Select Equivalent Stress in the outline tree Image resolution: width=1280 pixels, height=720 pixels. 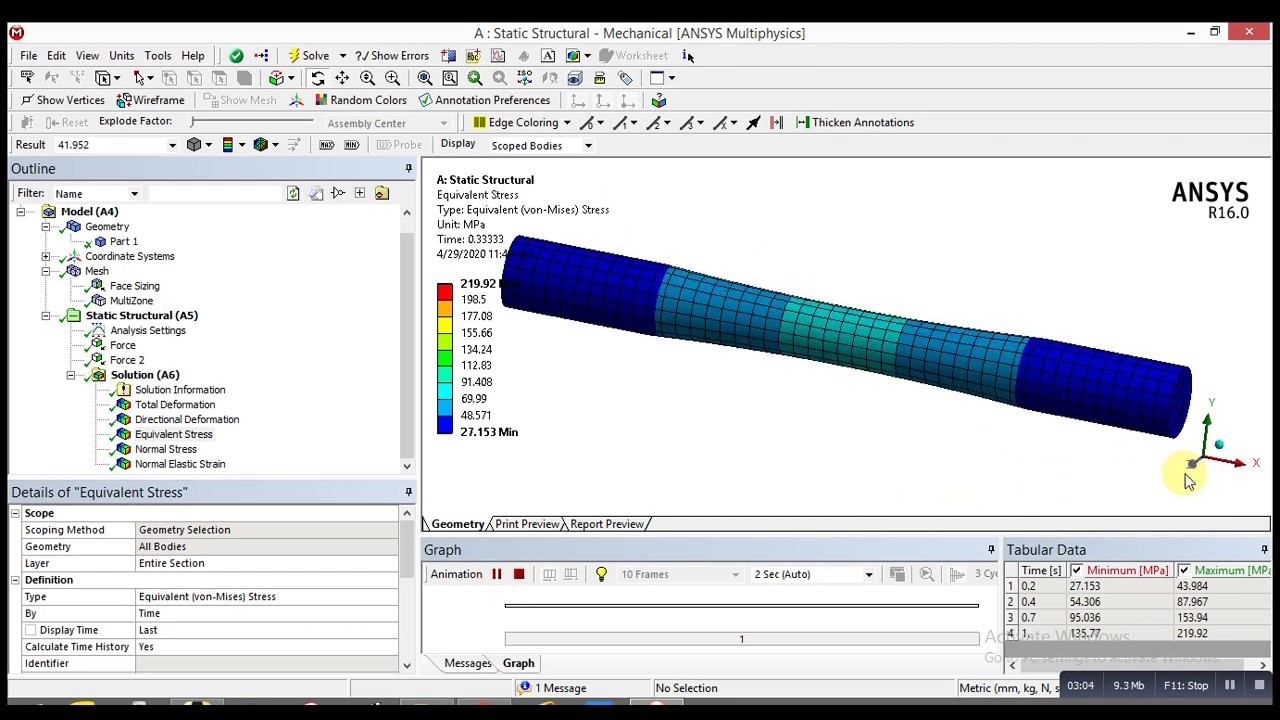pos(173,434)
